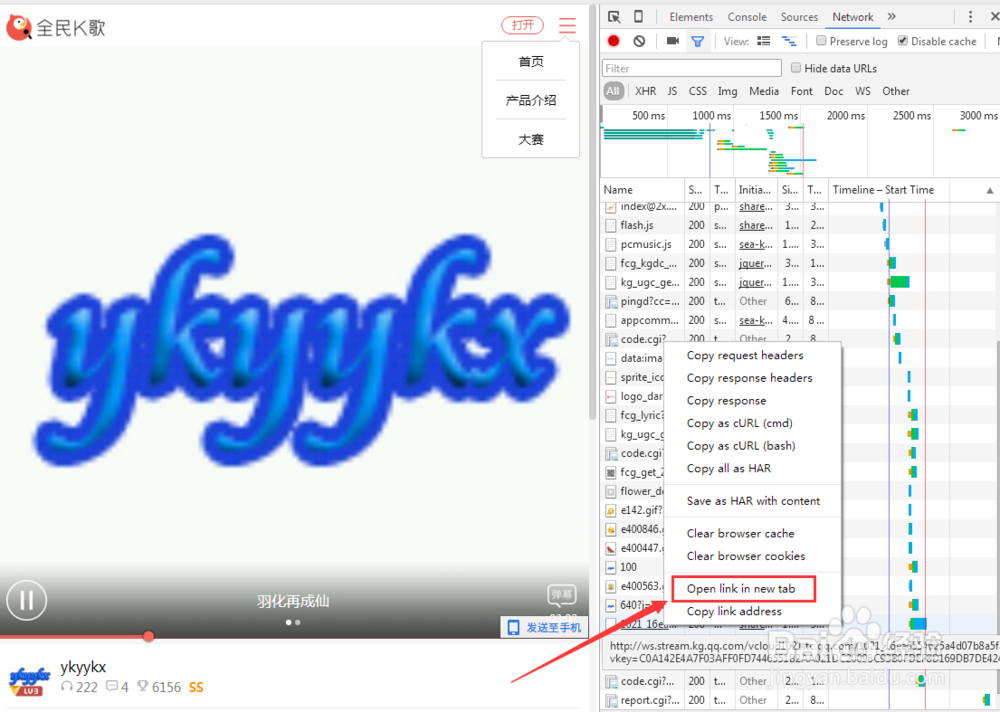This screenshot has width=1000, height=712.
Task: Filter requests by XHR
Action: (x=645, y=91)
